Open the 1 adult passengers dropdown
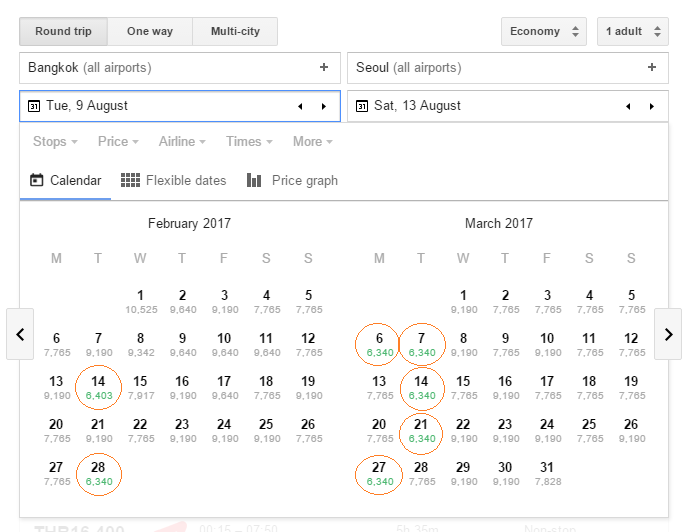This screenshot has width=688, height=532. pos(632,31)
